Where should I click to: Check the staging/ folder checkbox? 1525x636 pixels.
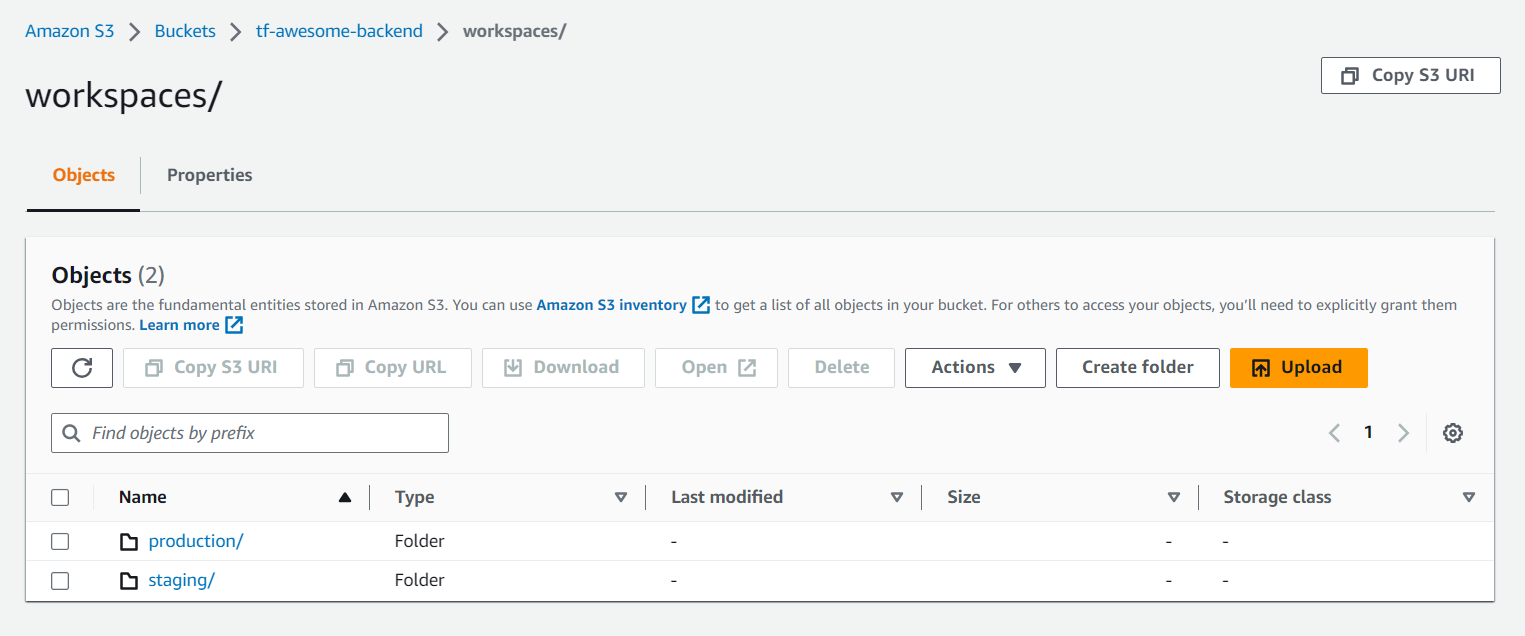(x=60, y=580)
